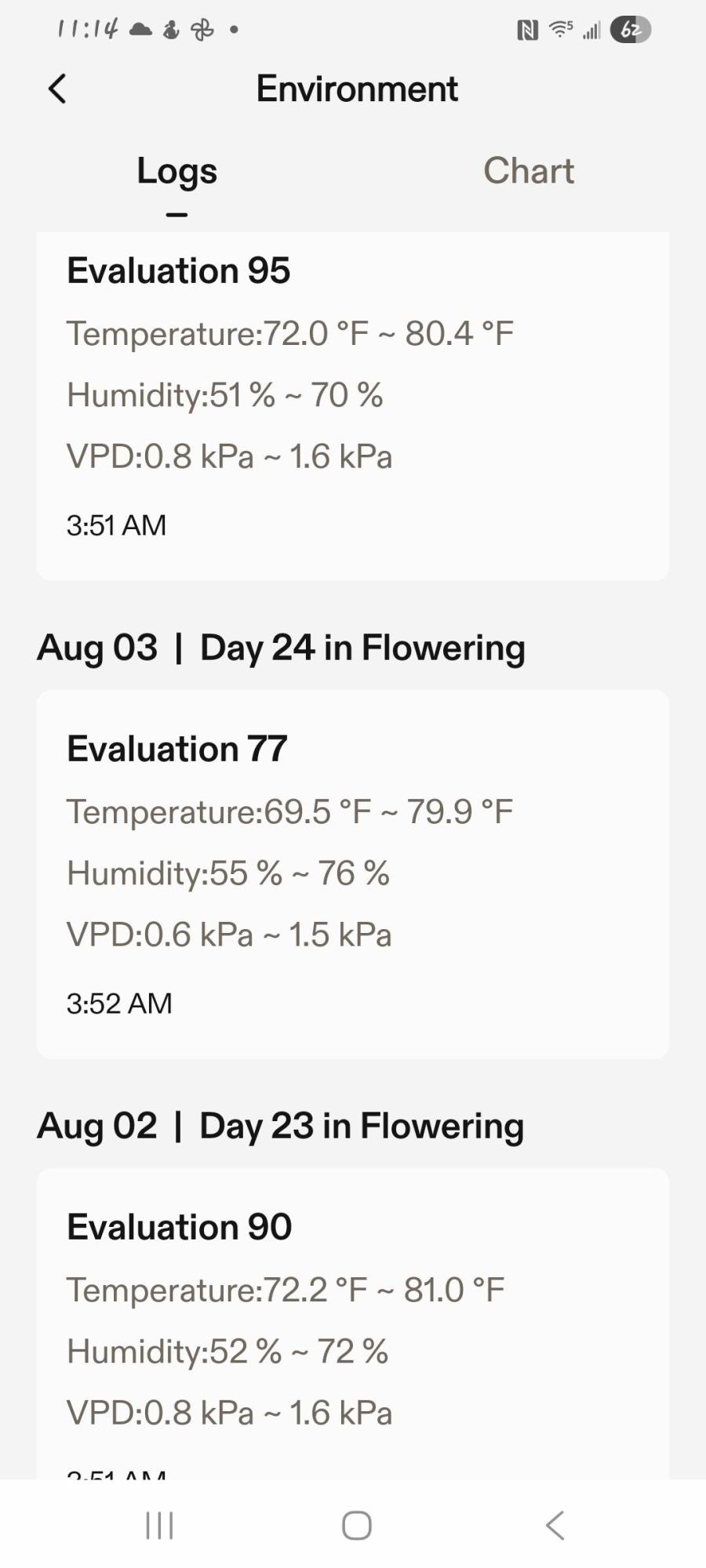Viewport: 706px width, 1568px height.
Task: Tap the battery indicator in status bar
Action: (631, 30)
